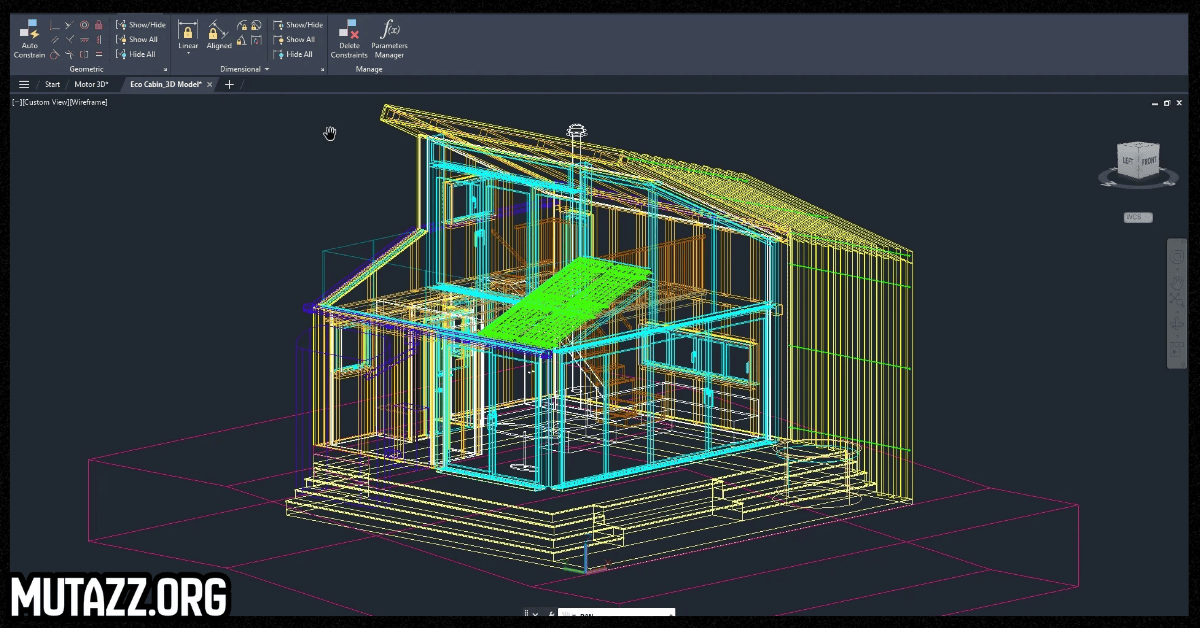Expand the Dimensional panel dropdown
Screen dimensions: 1200x628
(267, 70)
